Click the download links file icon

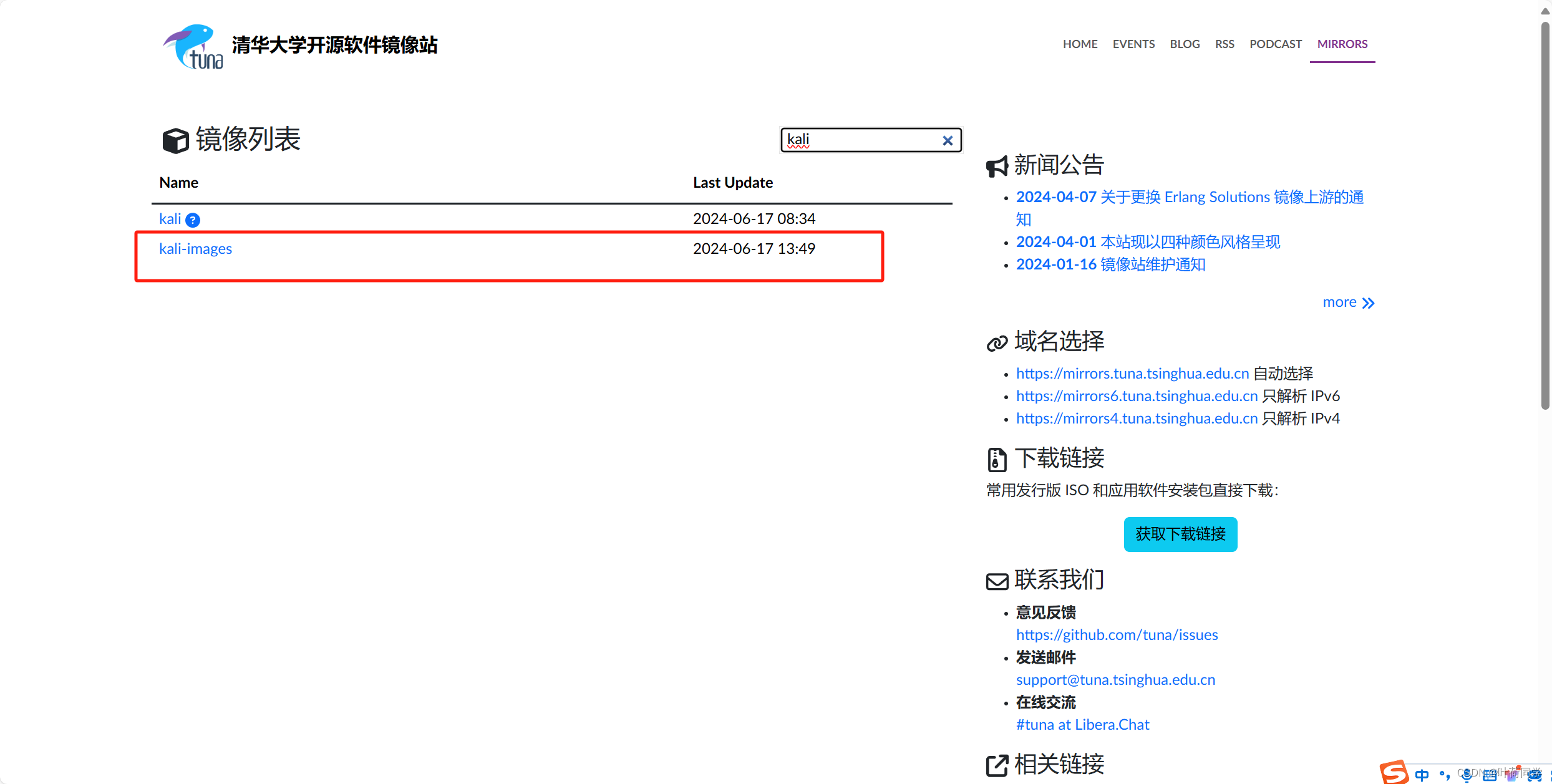pos(997,460)
